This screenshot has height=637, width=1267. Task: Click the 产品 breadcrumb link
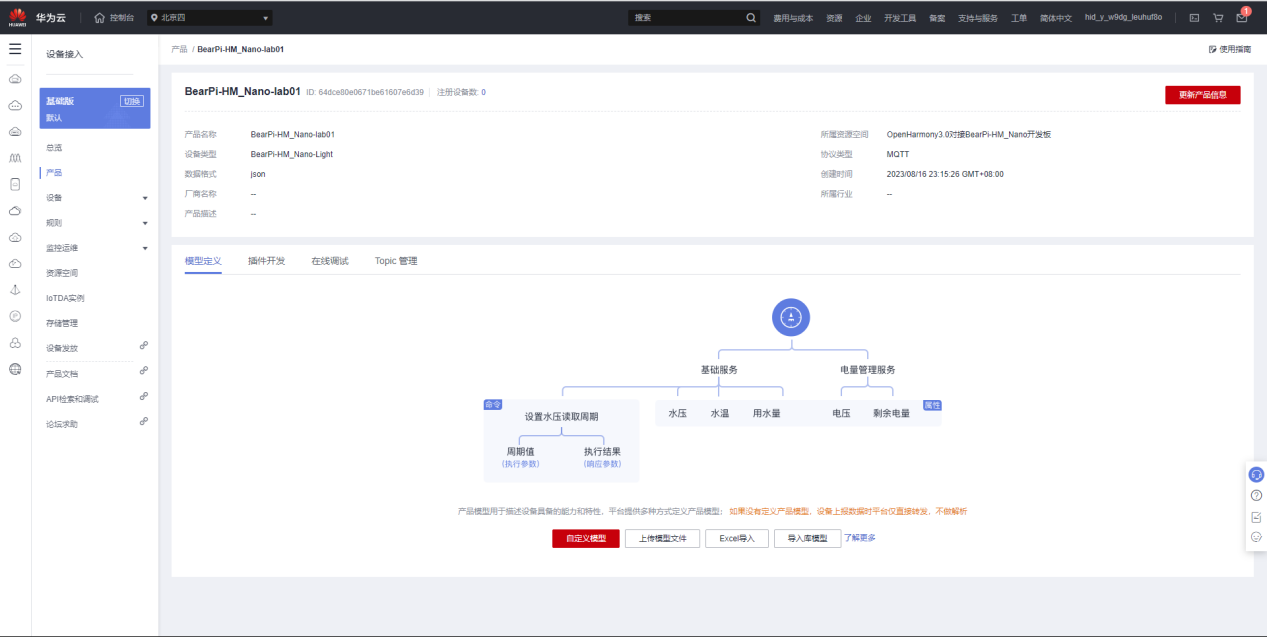tap(179, 49)
